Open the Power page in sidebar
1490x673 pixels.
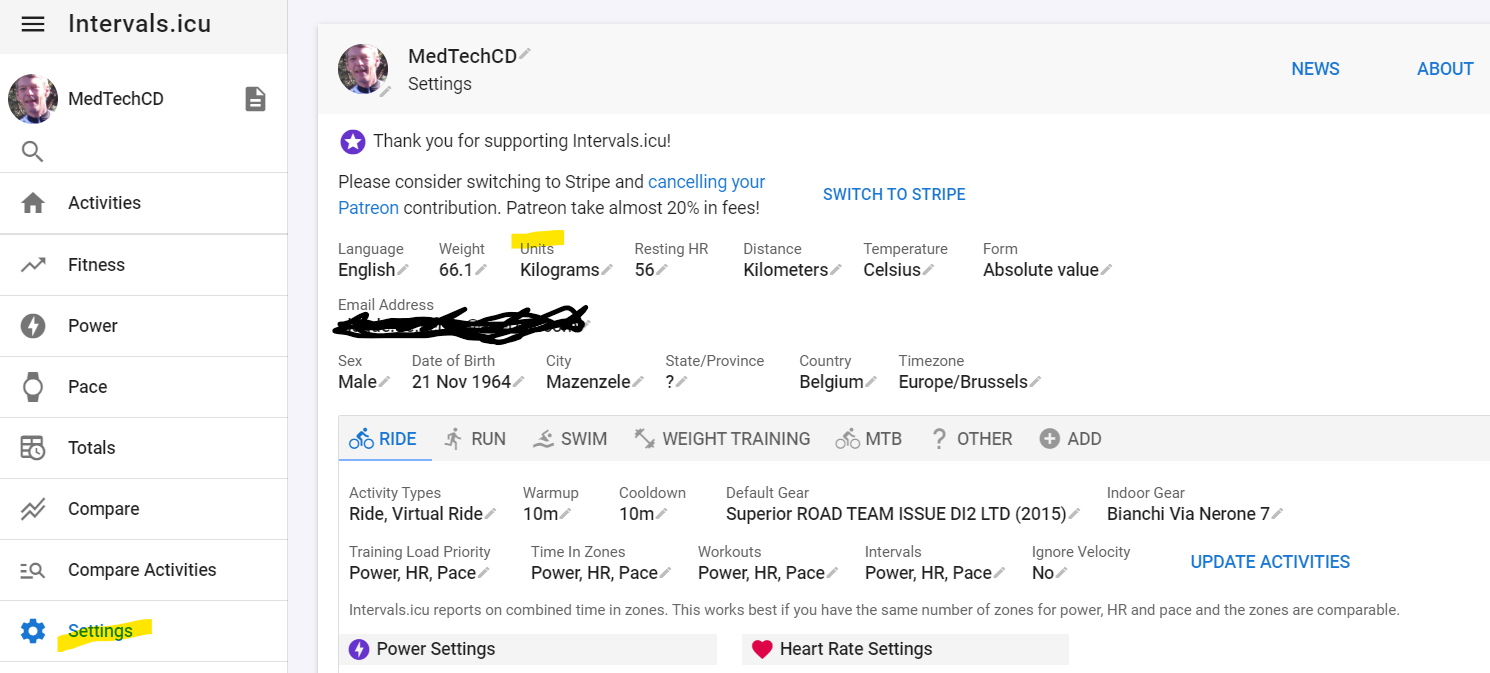click(x=144, y=326)
